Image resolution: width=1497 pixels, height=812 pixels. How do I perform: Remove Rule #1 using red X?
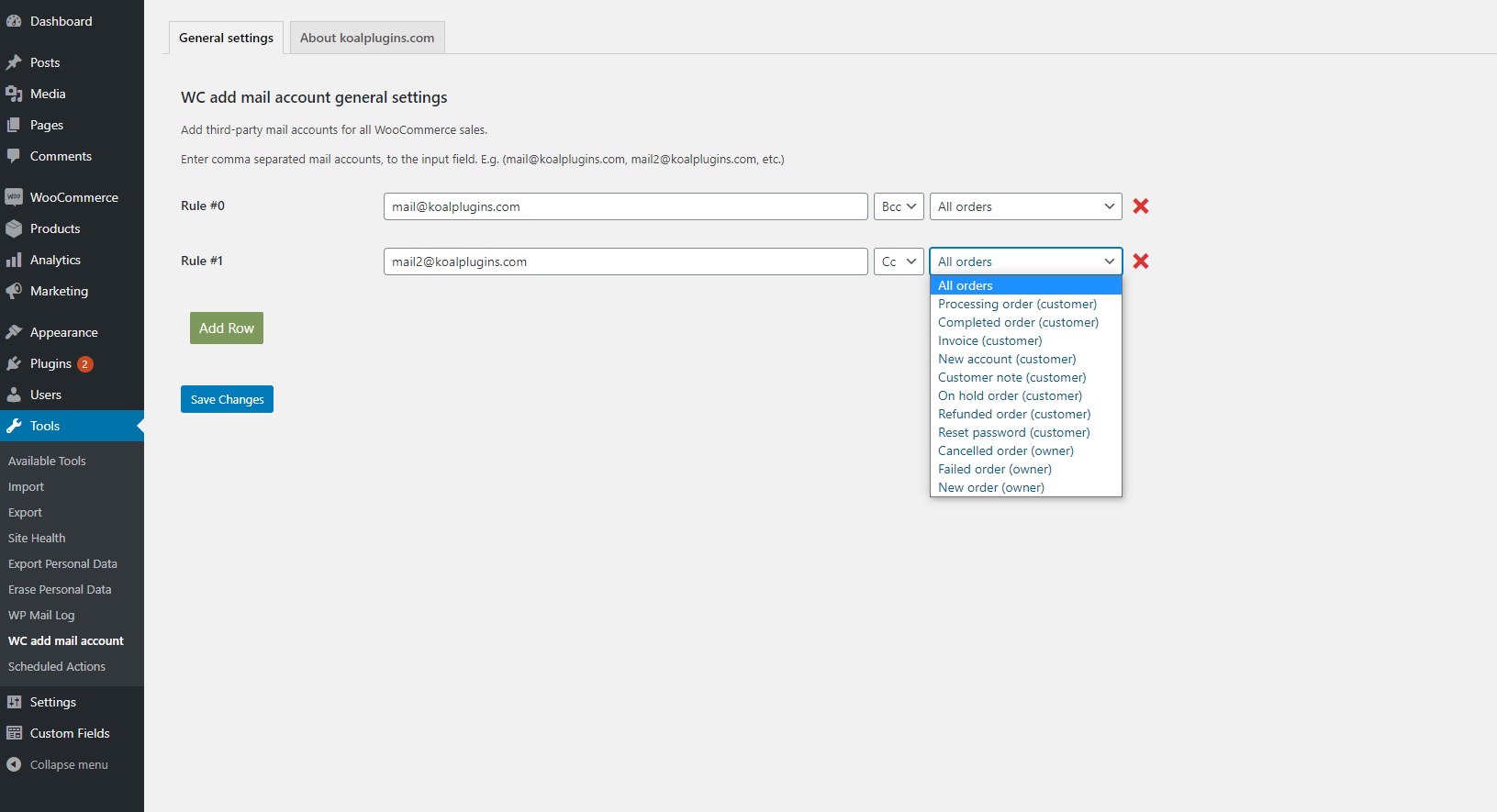coord(1141,261)
